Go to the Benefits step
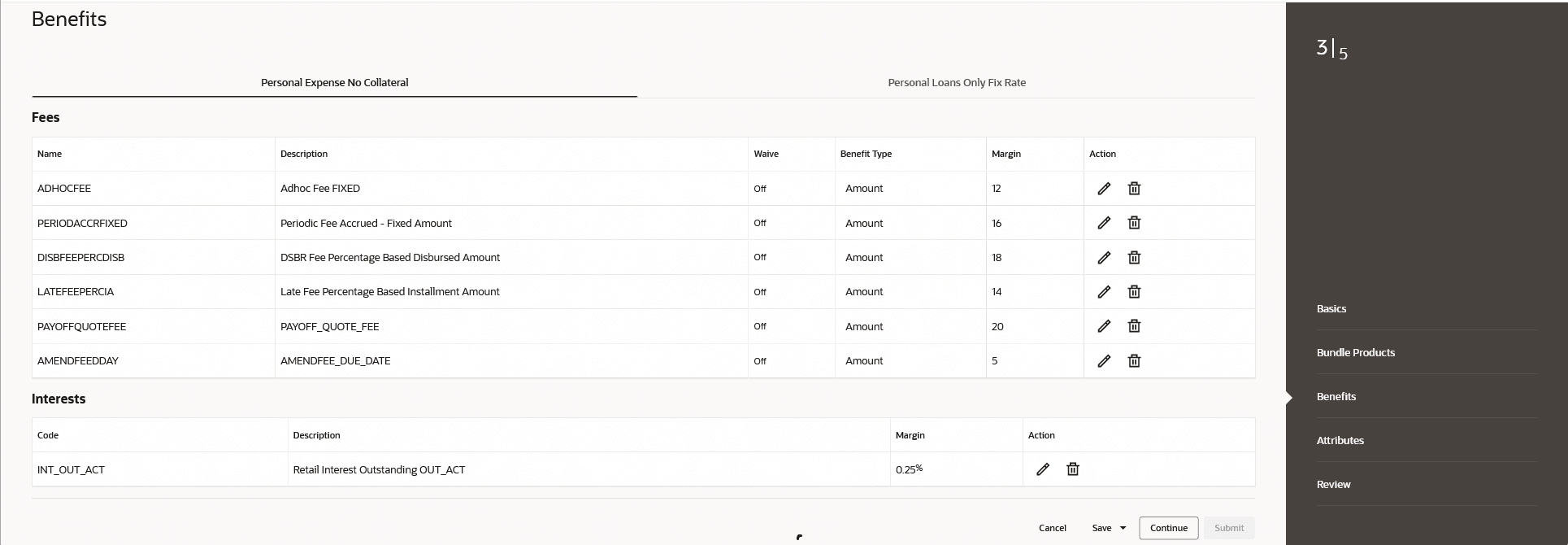 (1336, 397)
